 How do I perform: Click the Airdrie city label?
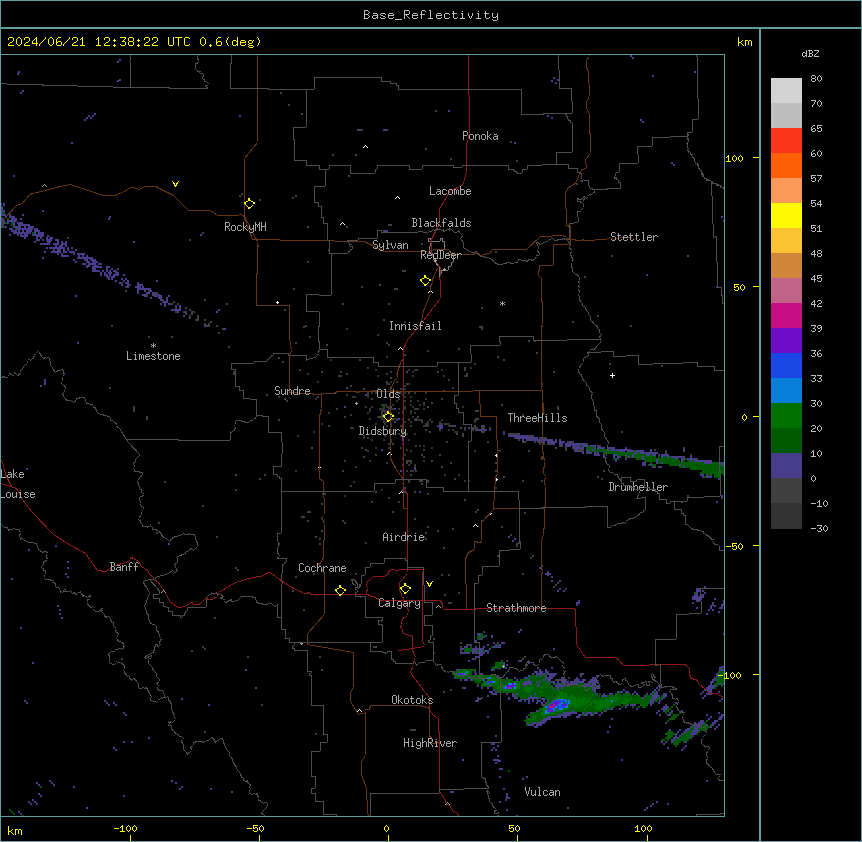pos(404,537)
